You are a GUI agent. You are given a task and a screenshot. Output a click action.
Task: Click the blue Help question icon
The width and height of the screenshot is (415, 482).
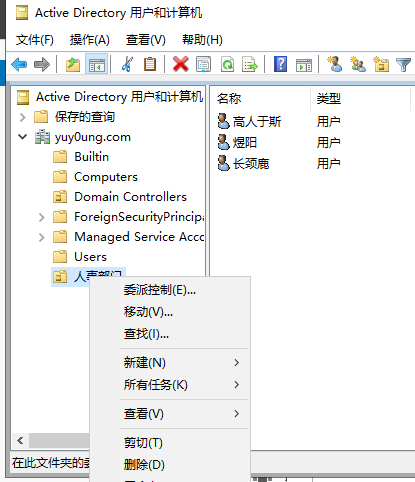click(x=280, y=64)
